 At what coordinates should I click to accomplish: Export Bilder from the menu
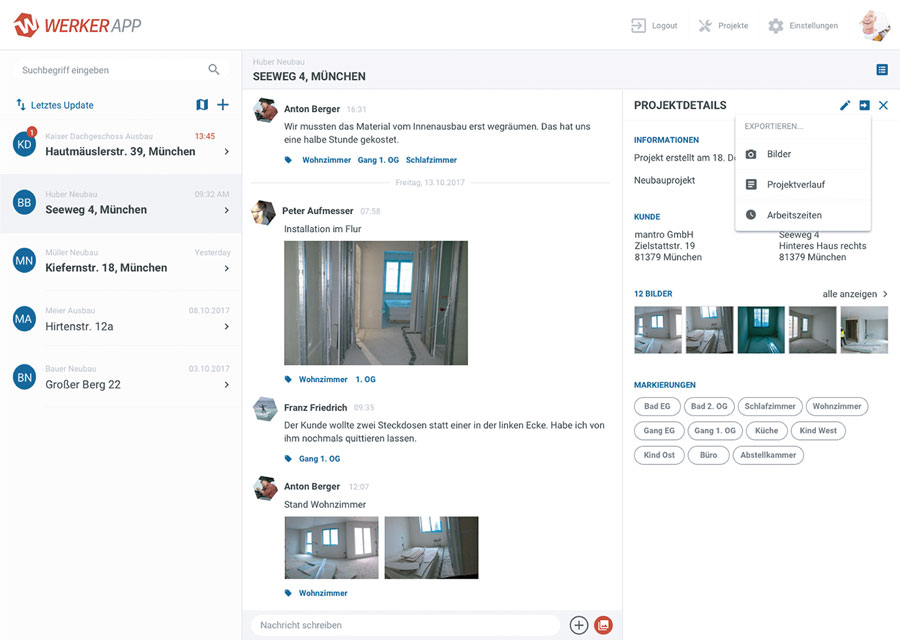pos(803,154)
